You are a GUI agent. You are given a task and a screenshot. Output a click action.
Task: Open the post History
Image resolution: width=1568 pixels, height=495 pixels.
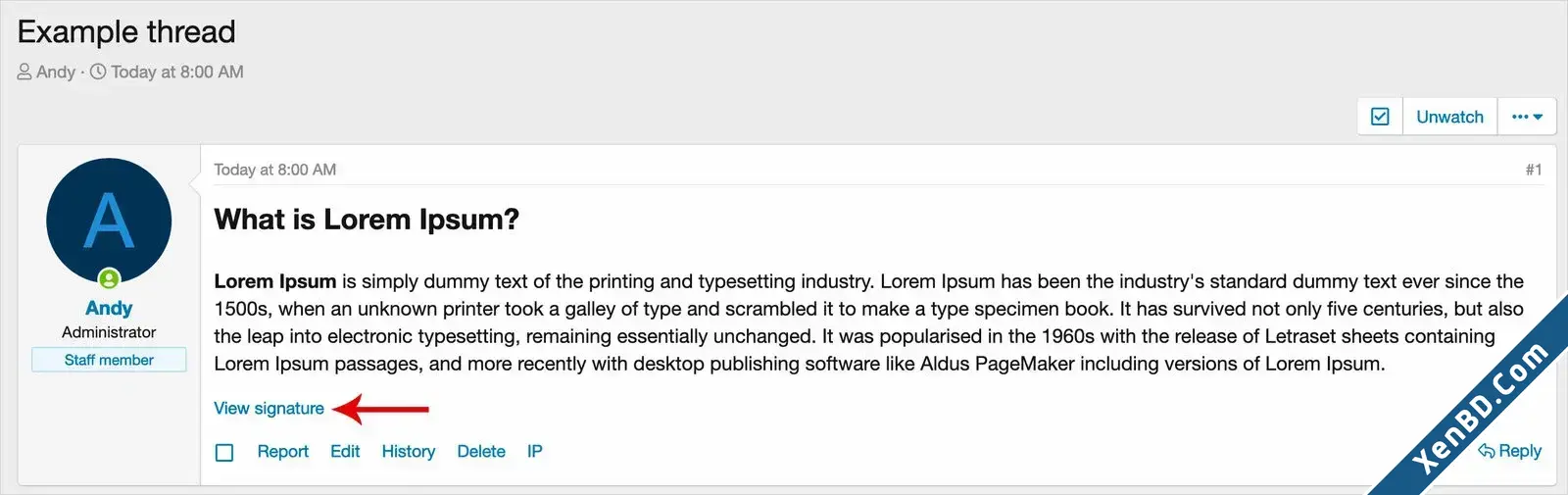pos(409,451)
